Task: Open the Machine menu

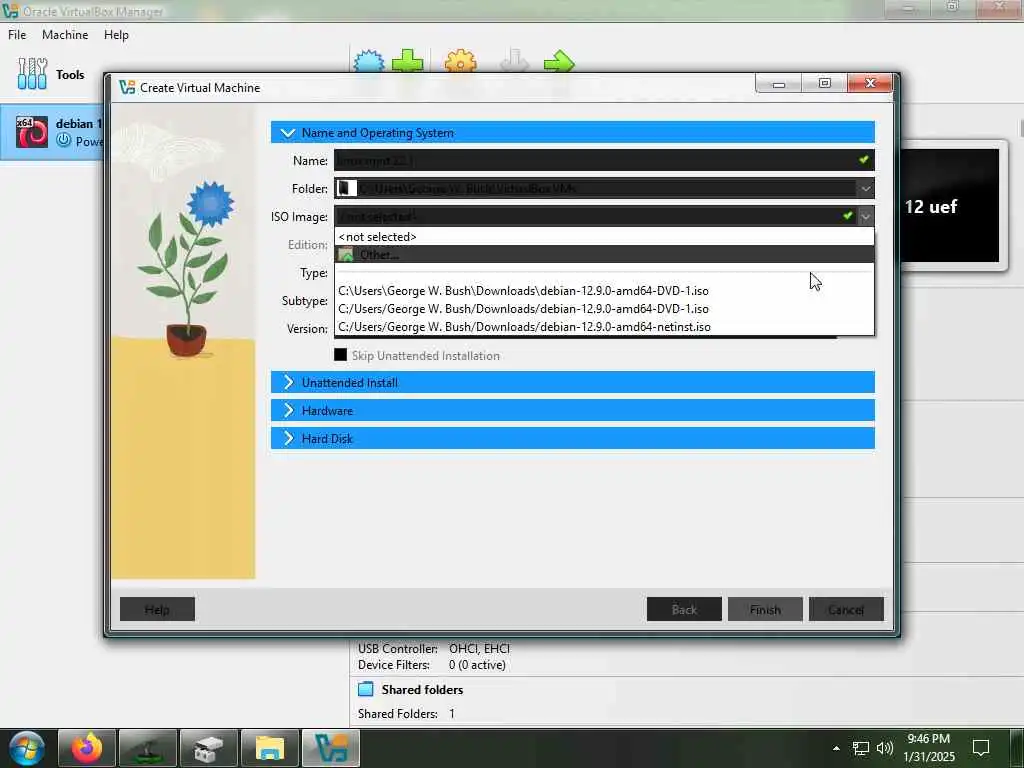Action: (65, 35)
